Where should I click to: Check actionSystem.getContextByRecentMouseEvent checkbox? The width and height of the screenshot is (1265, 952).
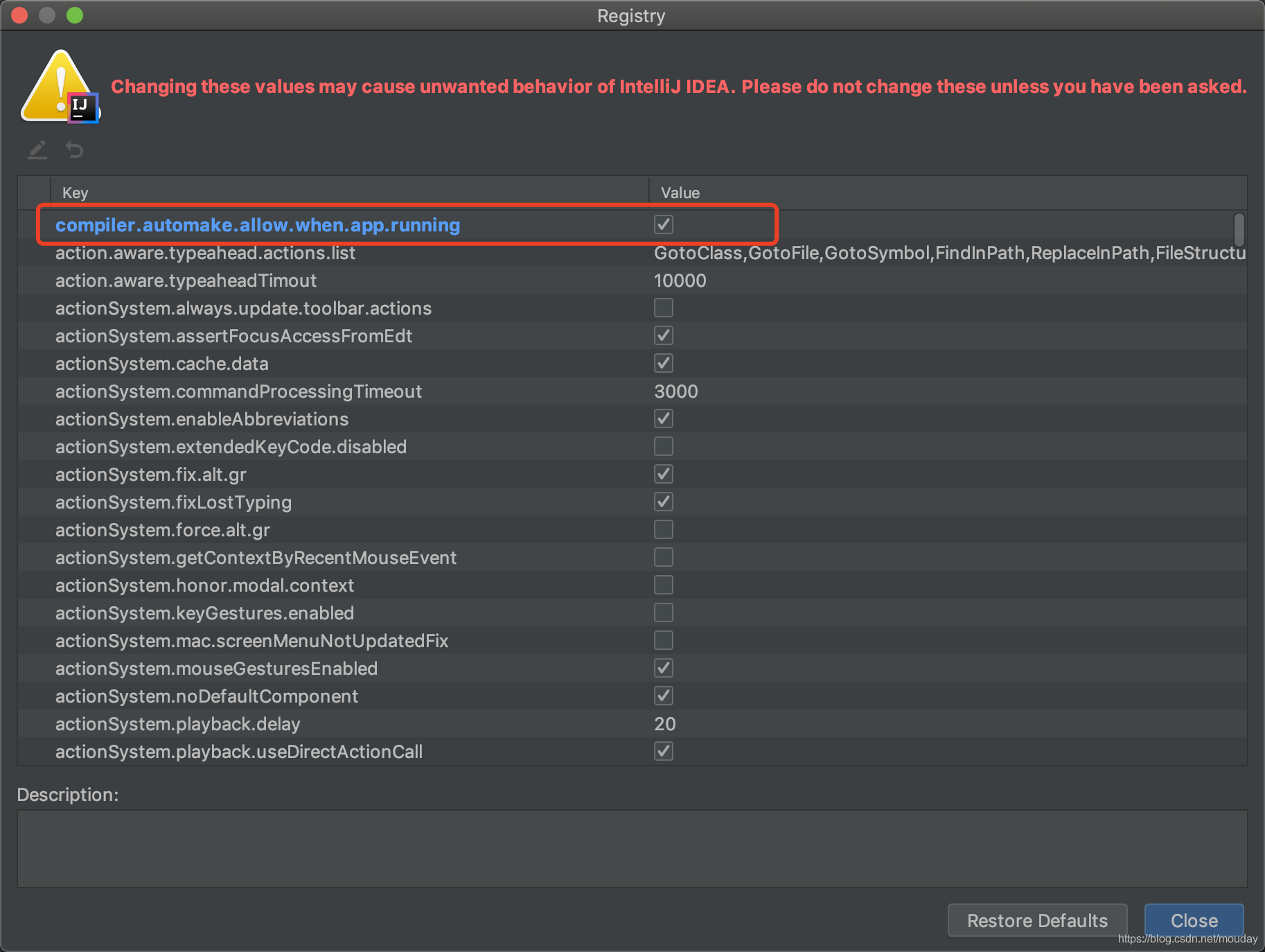[x=664, y=557]
